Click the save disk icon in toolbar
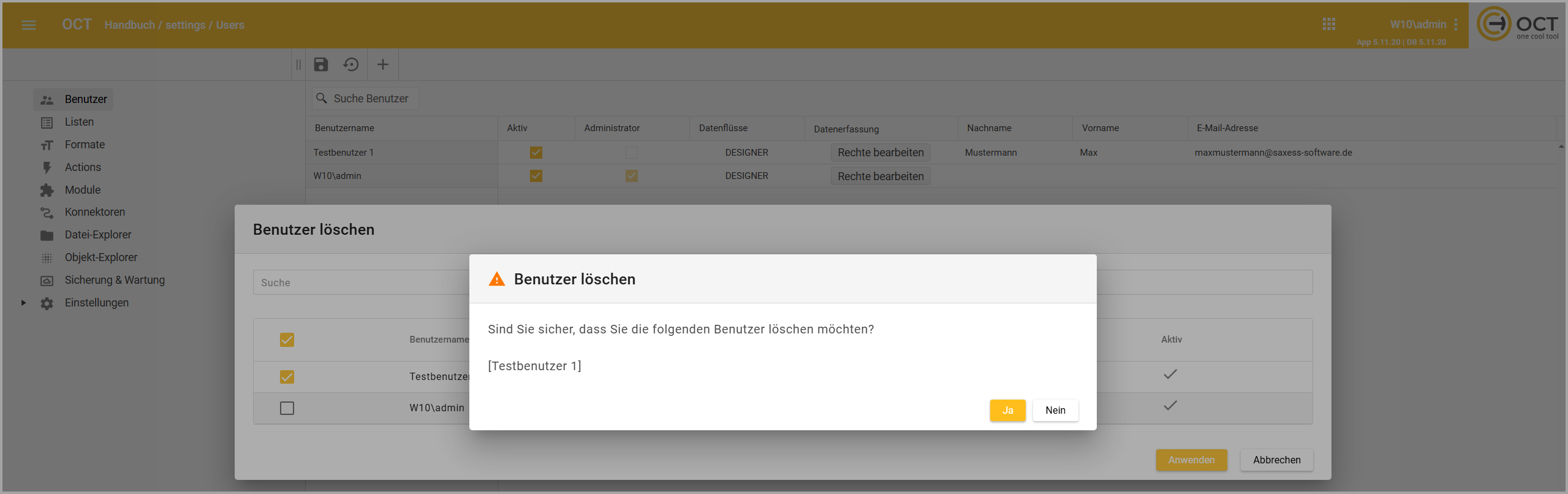Viewport: 1568px width, 494px height. click(321, 64)
